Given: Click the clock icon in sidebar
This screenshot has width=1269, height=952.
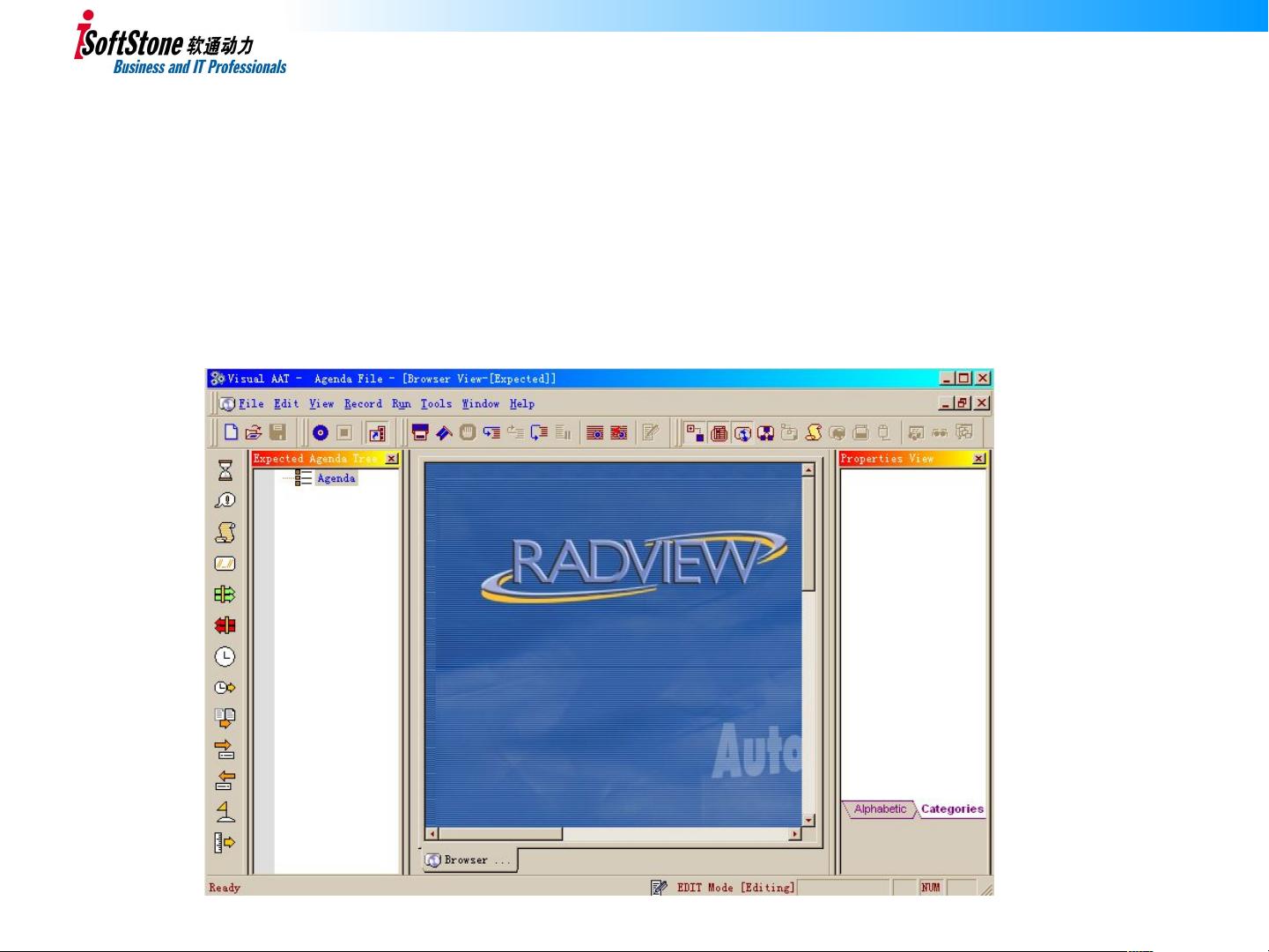Looking at the screenshot, I should click(x=225, y=657).
